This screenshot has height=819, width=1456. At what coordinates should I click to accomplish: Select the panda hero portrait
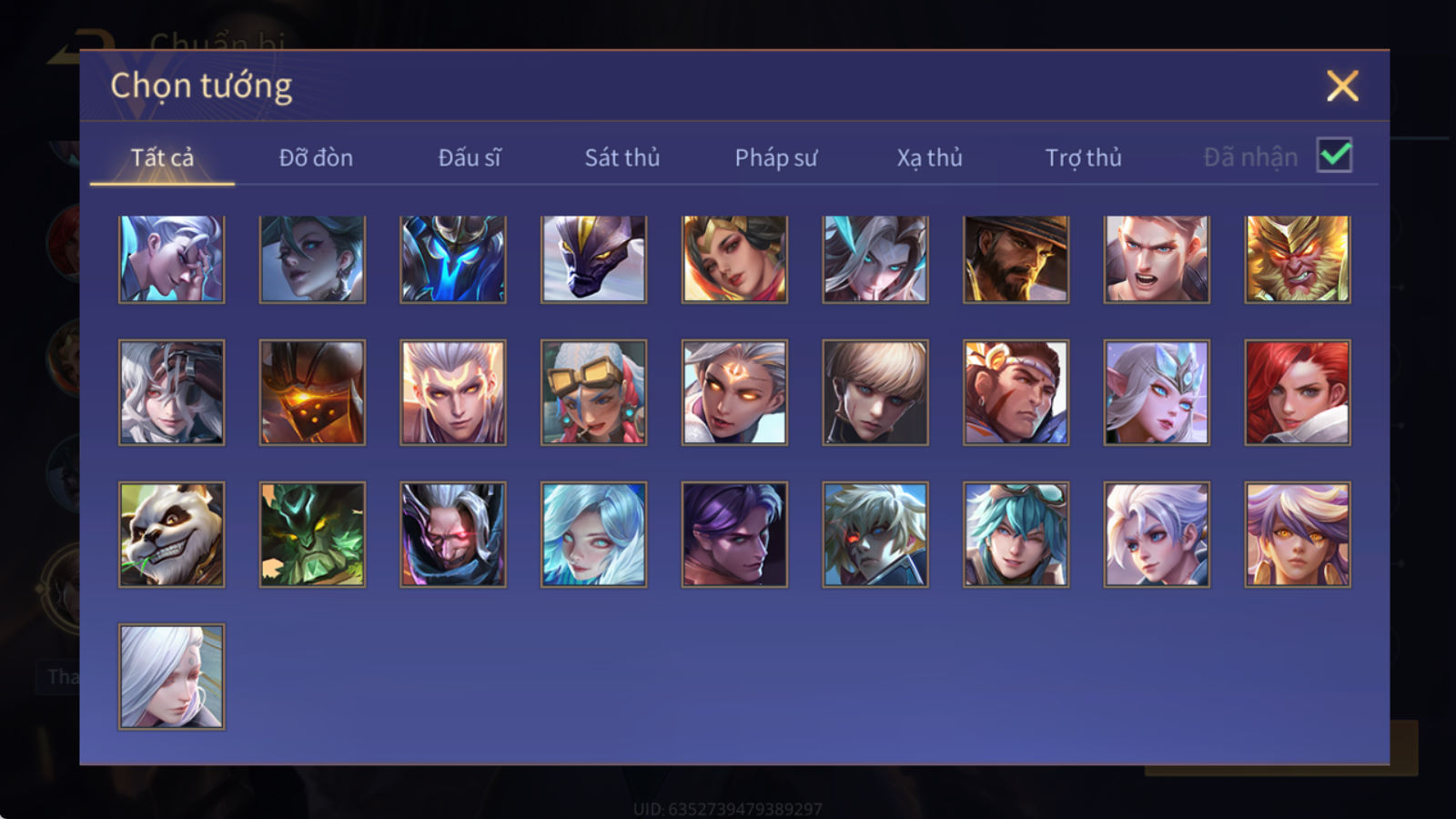[x=171, y=534]
